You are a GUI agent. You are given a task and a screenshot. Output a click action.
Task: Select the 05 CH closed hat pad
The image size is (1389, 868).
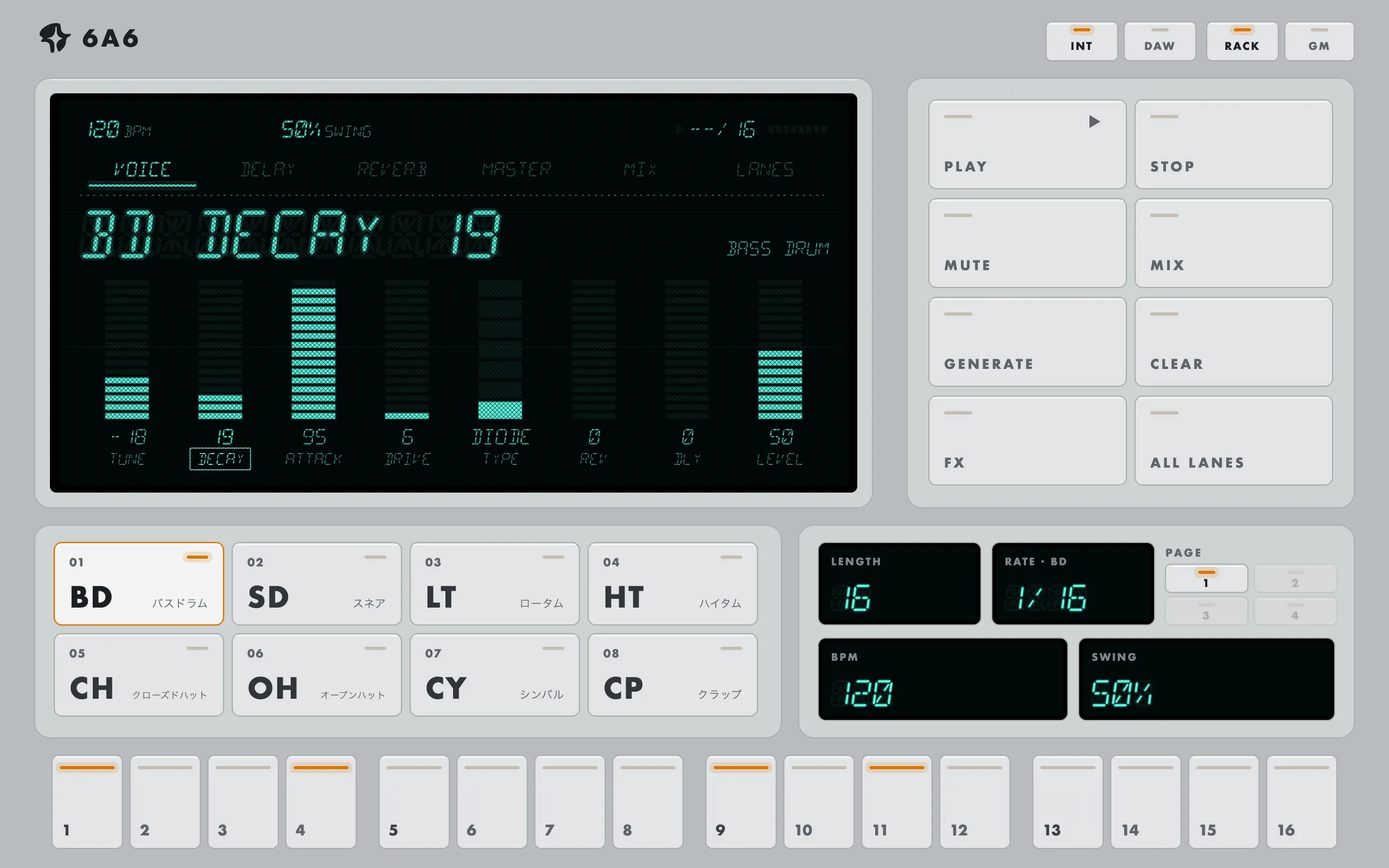point(139,675)
